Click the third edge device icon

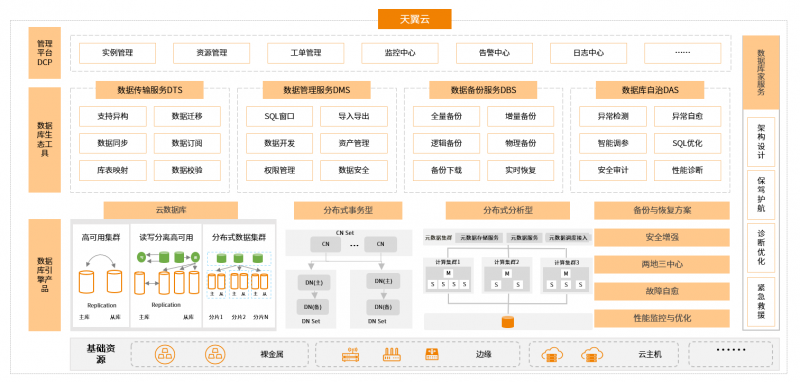432,354
